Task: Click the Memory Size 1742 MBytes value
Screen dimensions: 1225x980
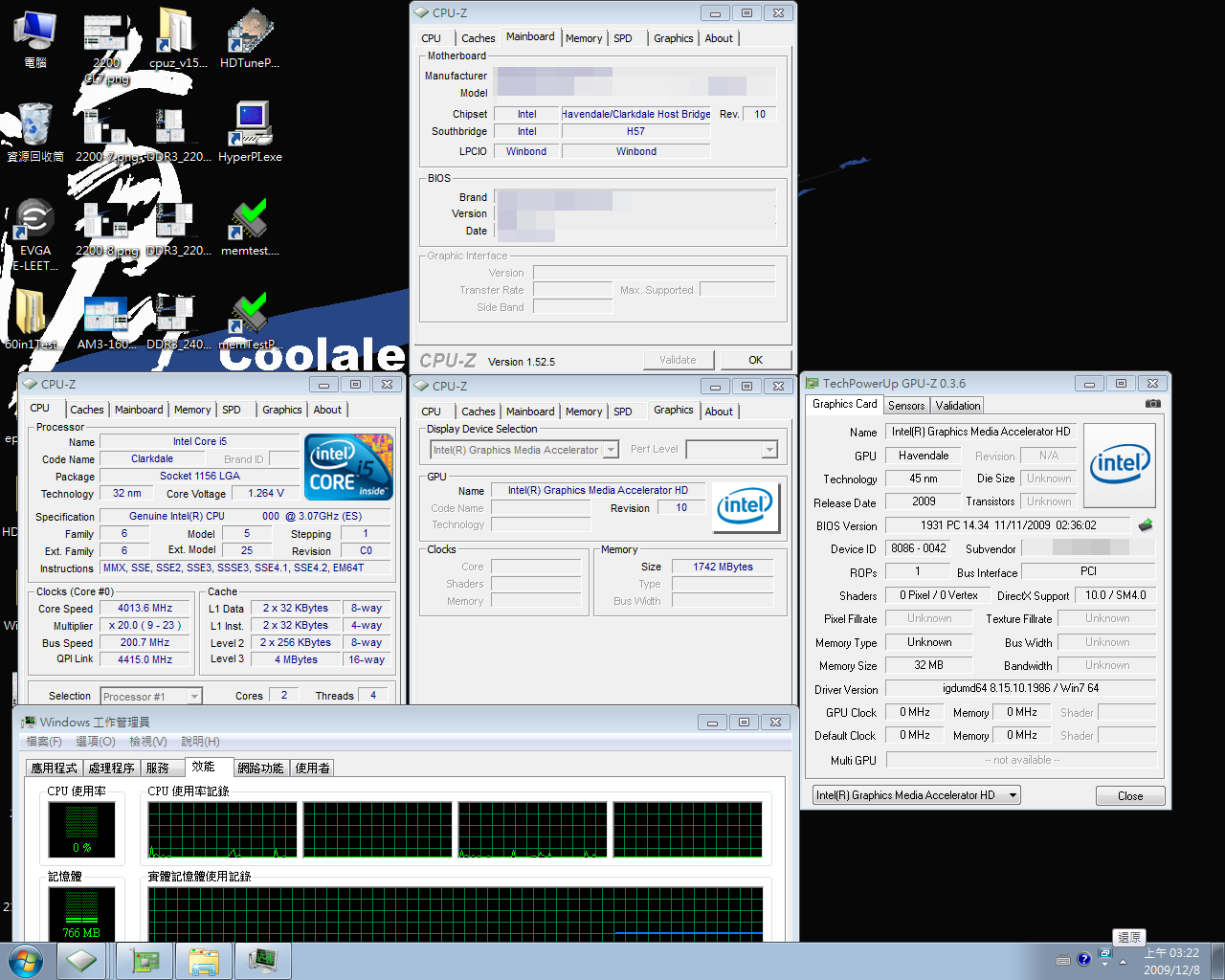Action: coord(723,567)
